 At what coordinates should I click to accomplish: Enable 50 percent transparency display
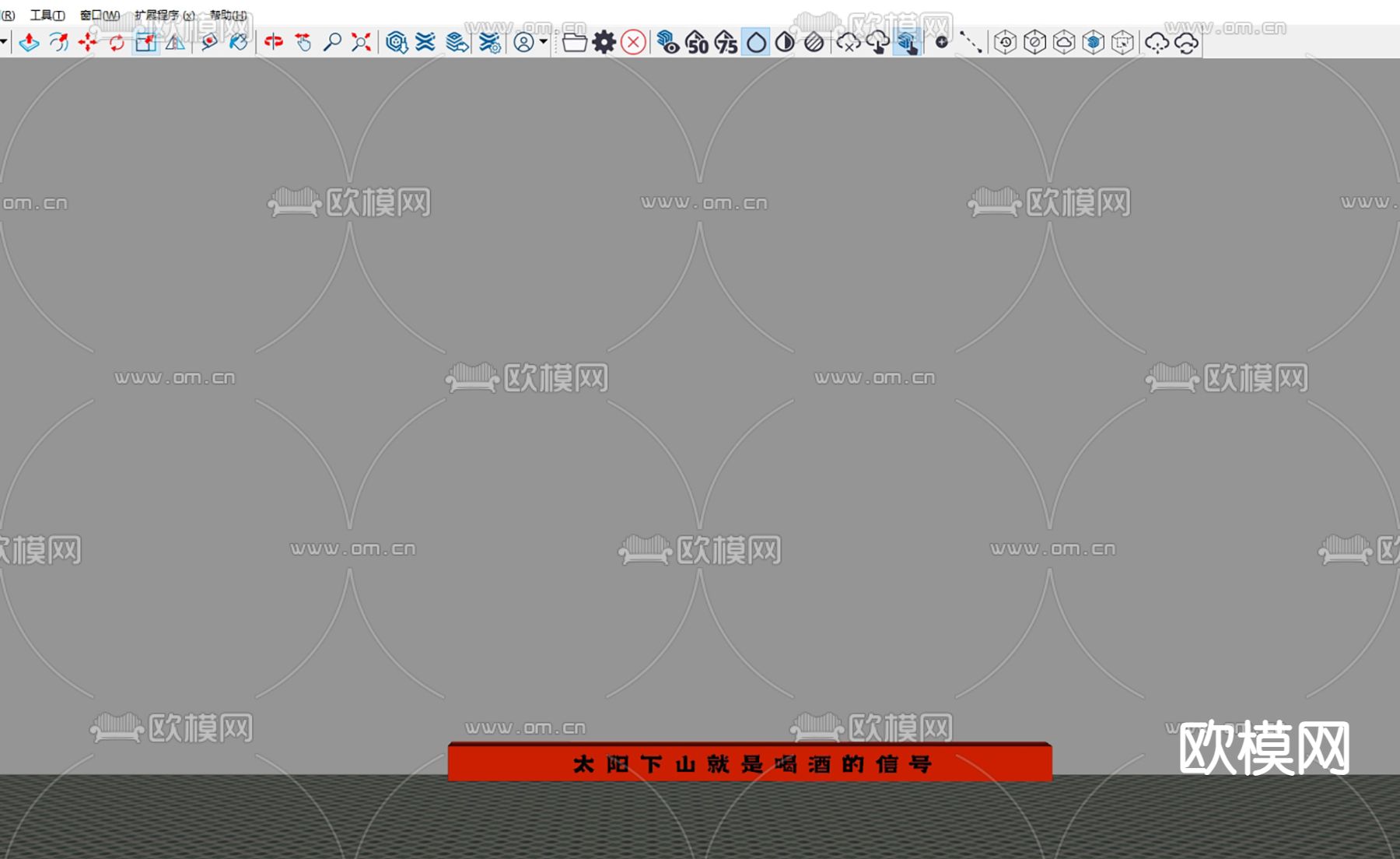697,44
